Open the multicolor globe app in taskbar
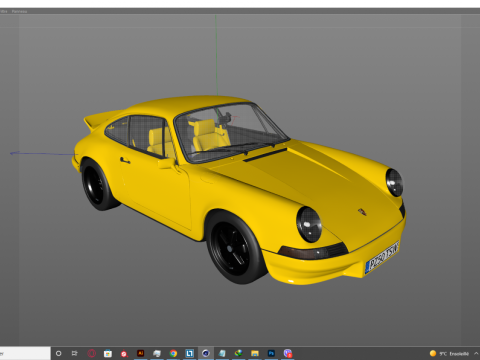Viewport: 480px width, 360px height. [238, 353]
